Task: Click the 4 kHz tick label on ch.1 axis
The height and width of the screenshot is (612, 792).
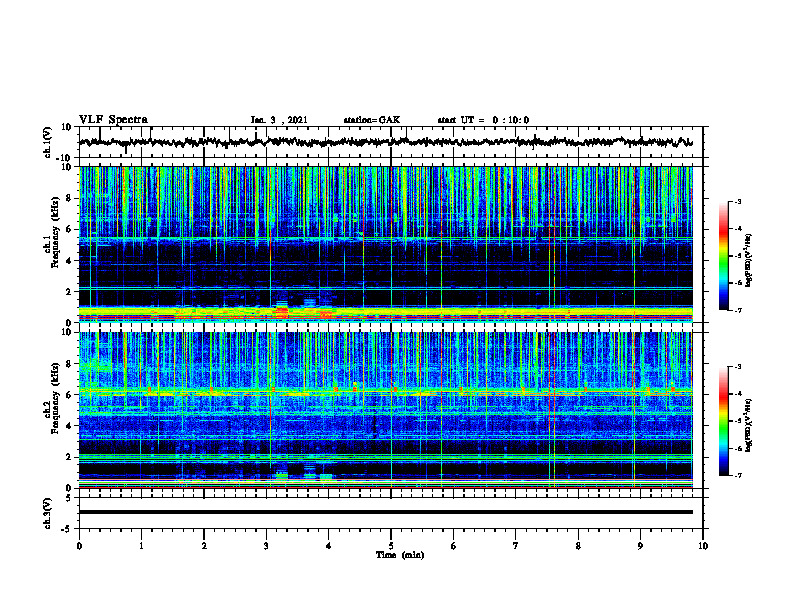Action: tap(69, 261)
